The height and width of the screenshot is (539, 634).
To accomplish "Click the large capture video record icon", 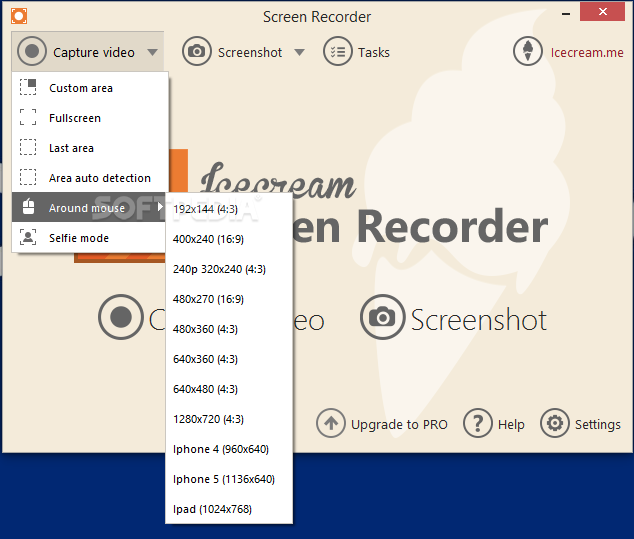I will [x=121, y=317].
